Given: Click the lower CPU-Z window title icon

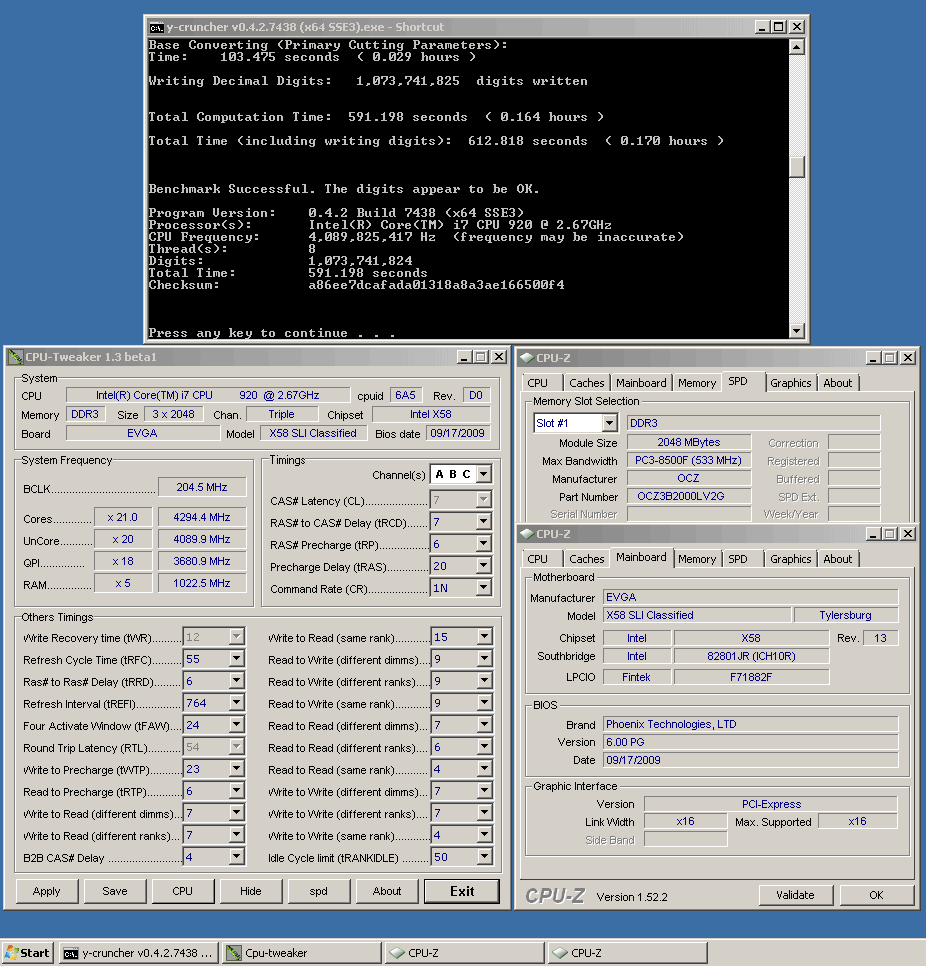Looking at the screenshot, I should pos(526,534).
